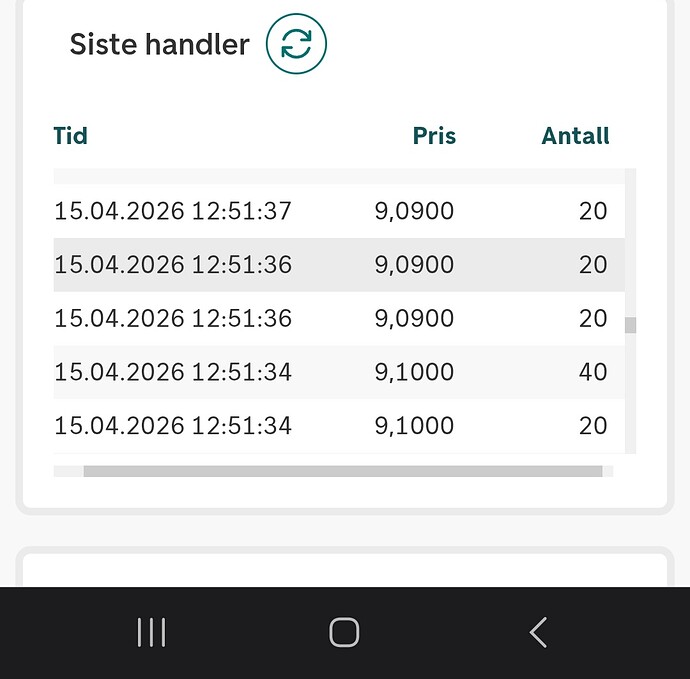Click the quantity 40 cell

click(592, 372)
